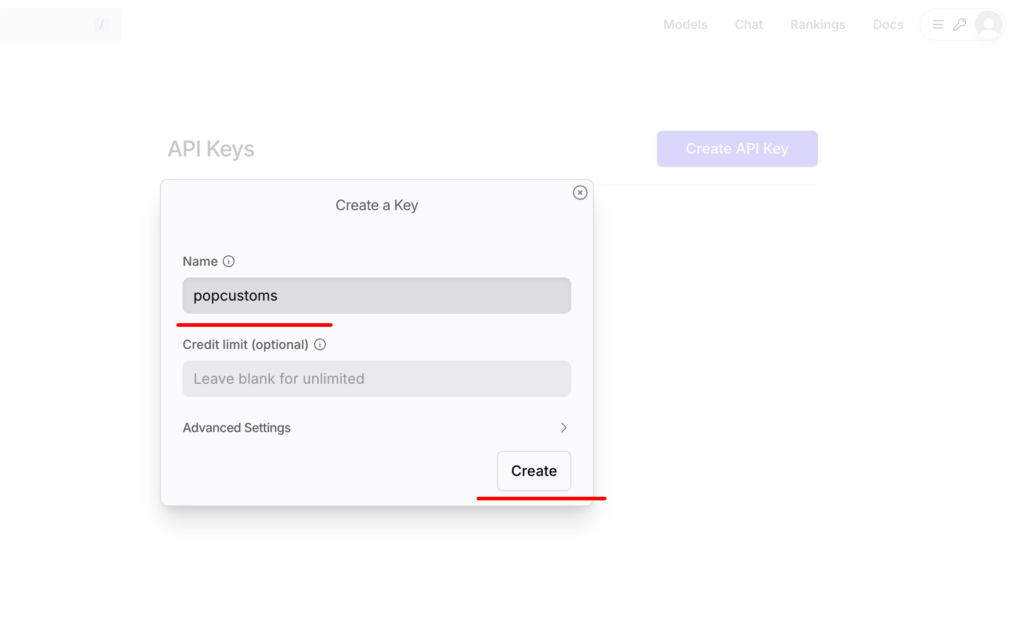Close the Create a Key dialog

[580, 193]
